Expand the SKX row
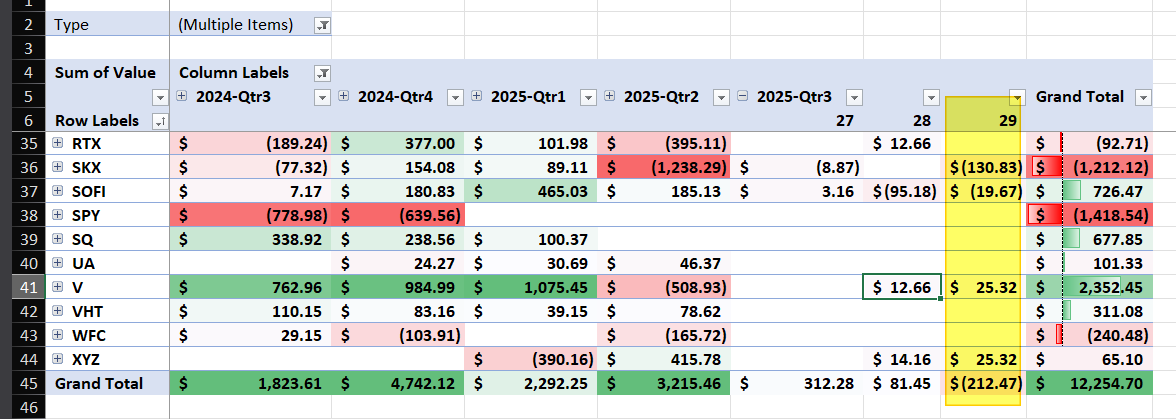1176x419 pixels. click(x=58, y=168)
